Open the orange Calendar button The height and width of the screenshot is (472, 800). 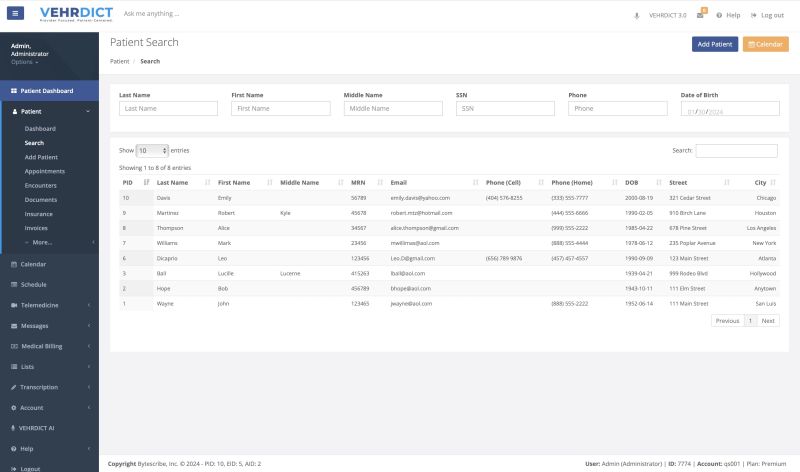click(765, 44)
